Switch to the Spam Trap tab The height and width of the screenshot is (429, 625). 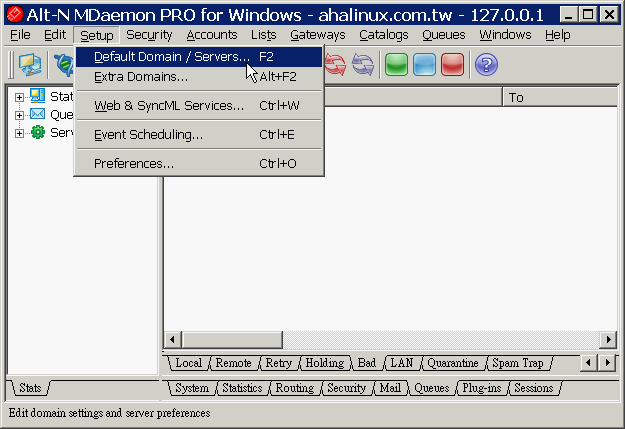tap(518, 363)
